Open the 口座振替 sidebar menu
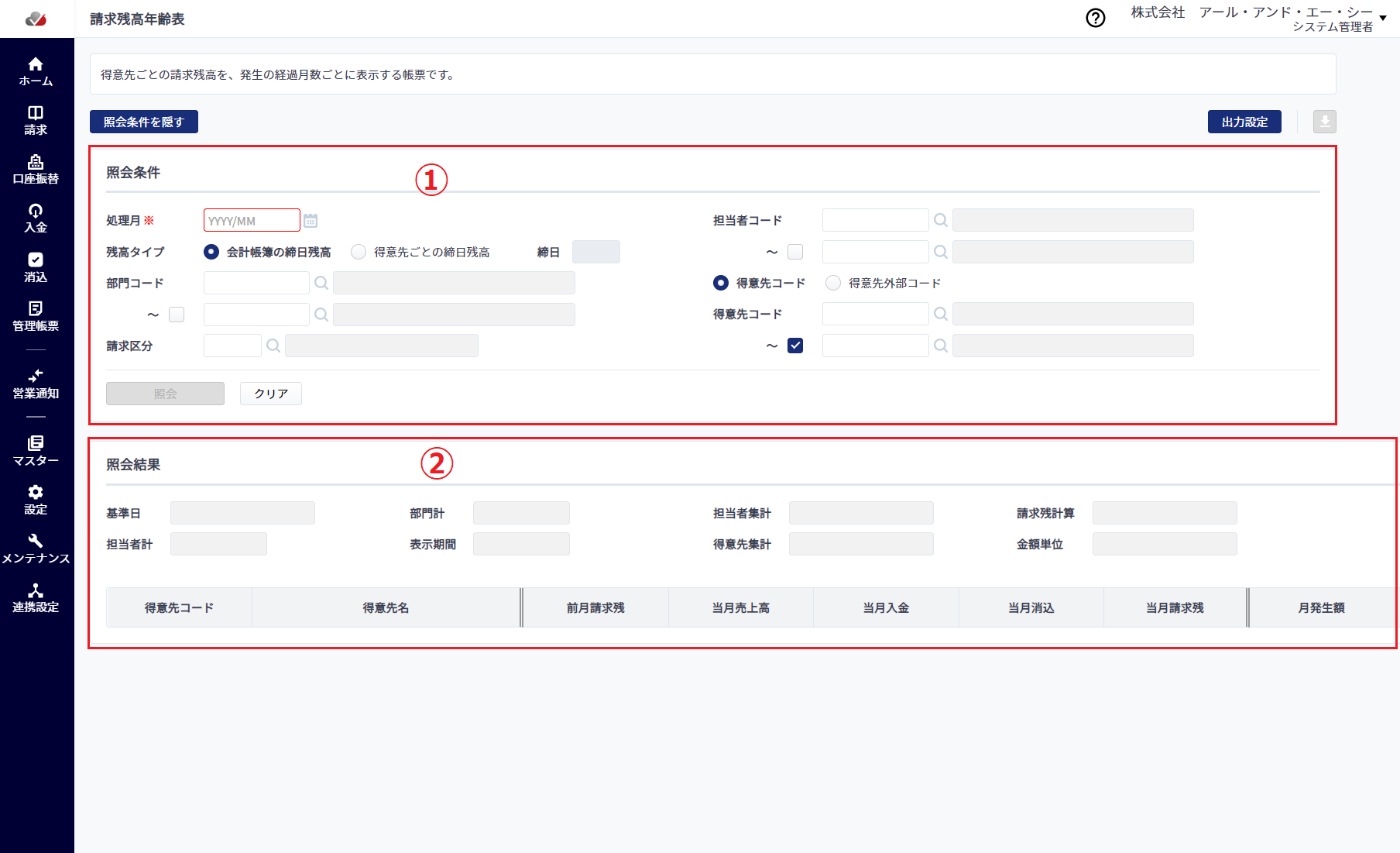The width and height of the screenshot is (1400, 853). (36, 170)
